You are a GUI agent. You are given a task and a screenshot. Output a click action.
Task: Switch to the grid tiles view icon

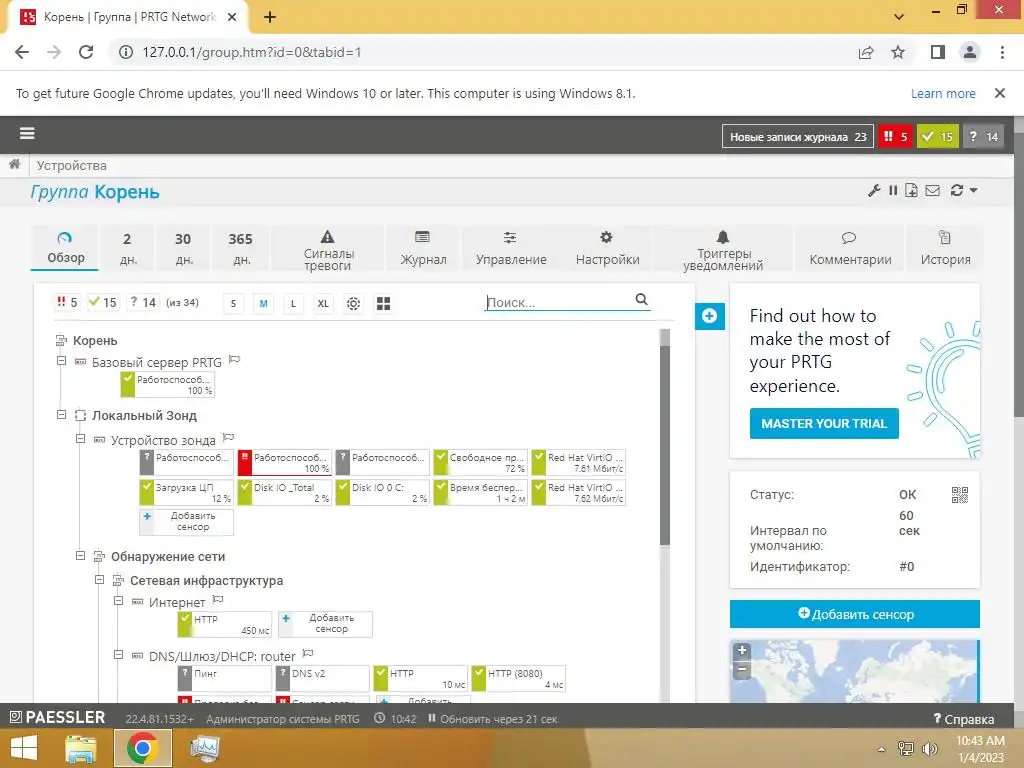(x=383, y=304)
